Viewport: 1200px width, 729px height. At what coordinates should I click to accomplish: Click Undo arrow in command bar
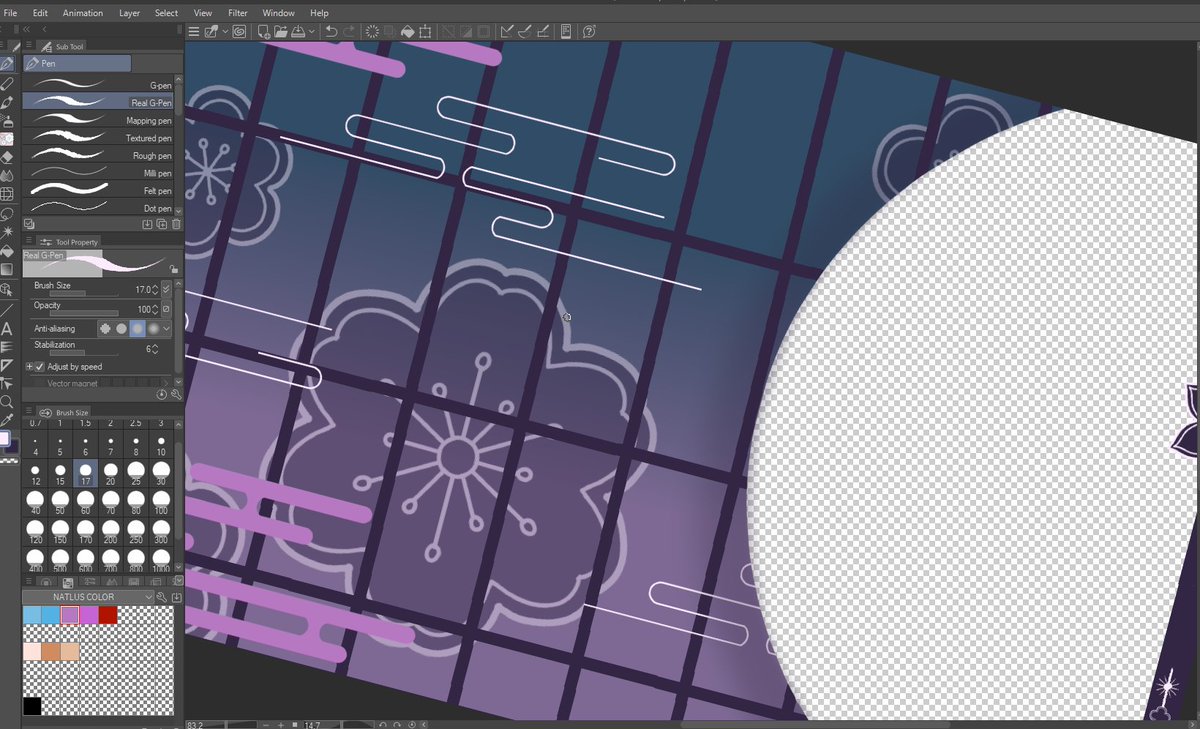331,31
